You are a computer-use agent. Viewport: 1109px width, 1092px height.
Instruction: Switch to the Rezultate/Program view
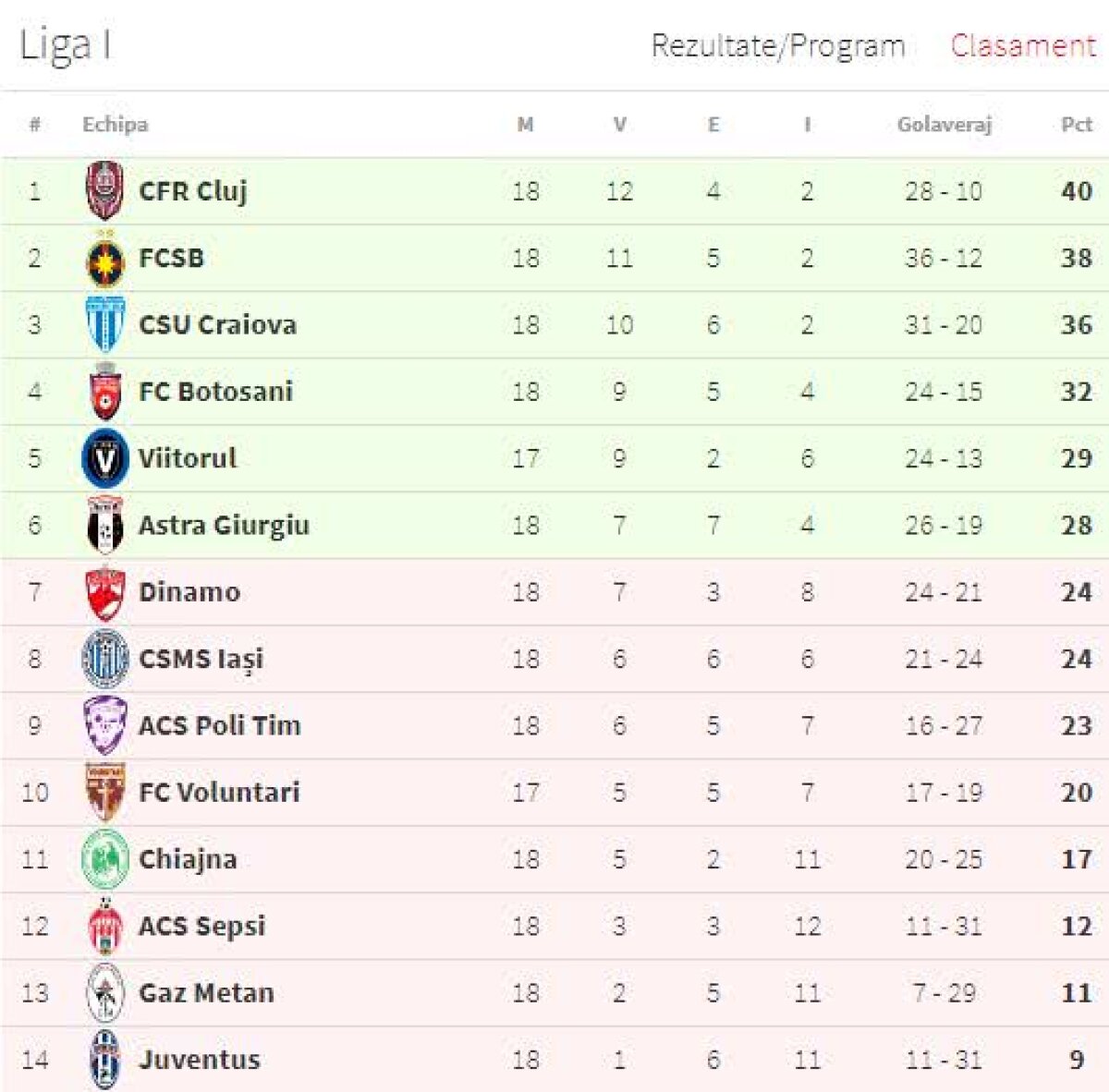pyautogui.click(x=779, y=44)
